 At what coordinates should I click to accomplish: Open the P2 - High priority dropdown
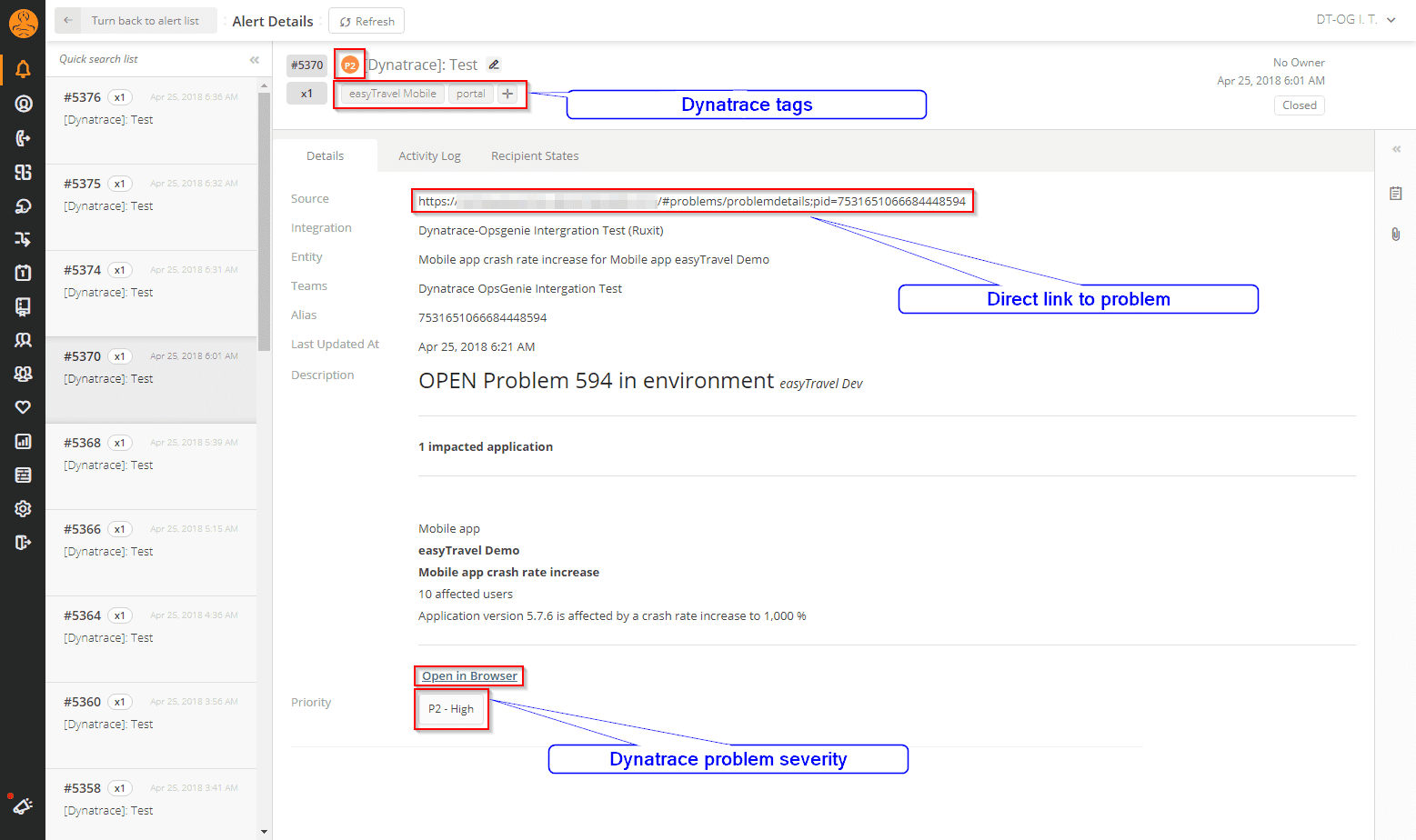click(451, 709)
